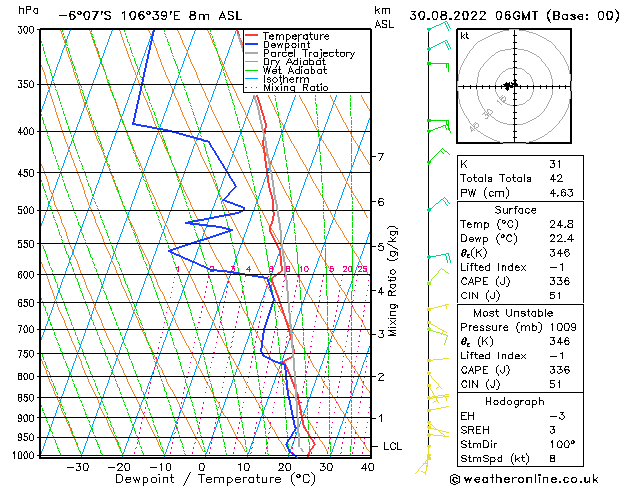Select Lifted Index label under Surface

(x=493, y=267)
